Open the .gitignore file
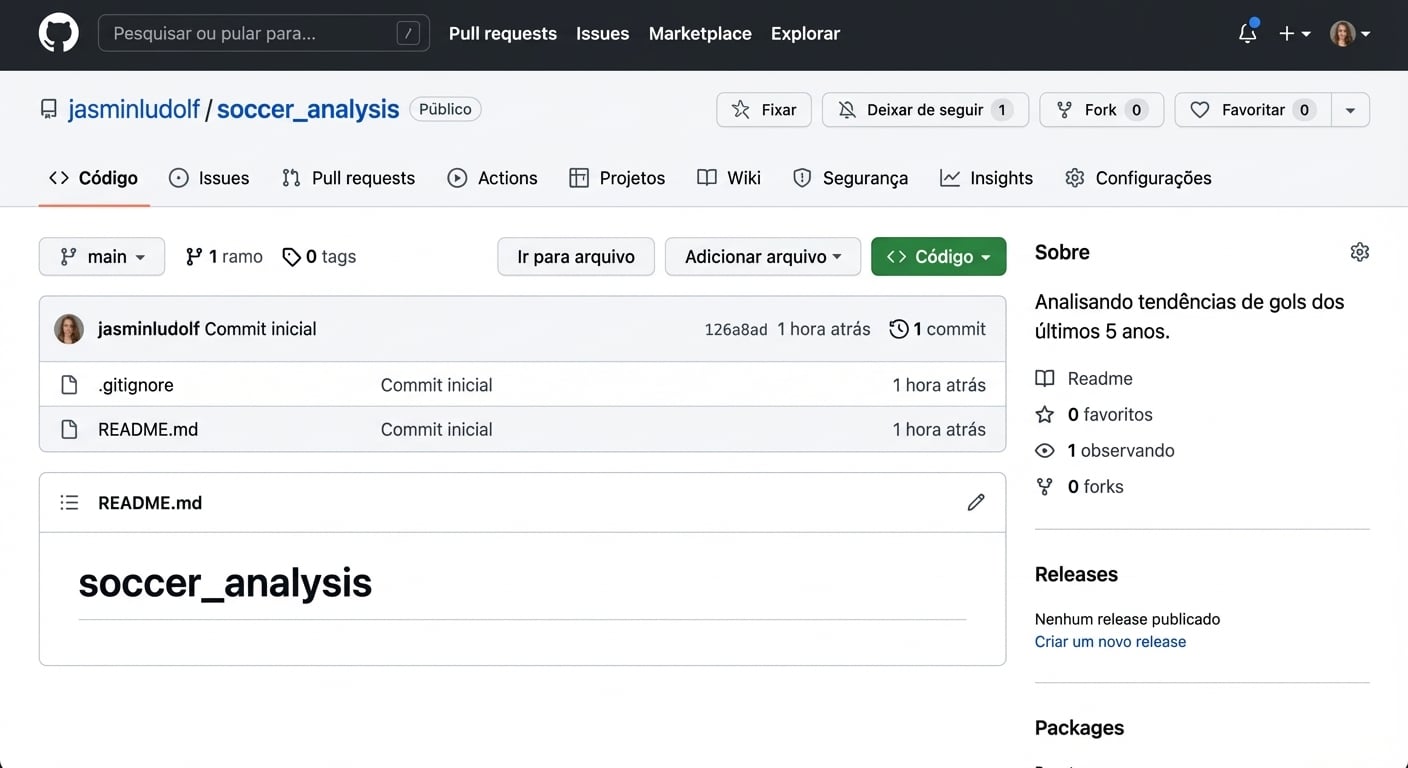This screenshot has width=1408, height=768. 136,385
